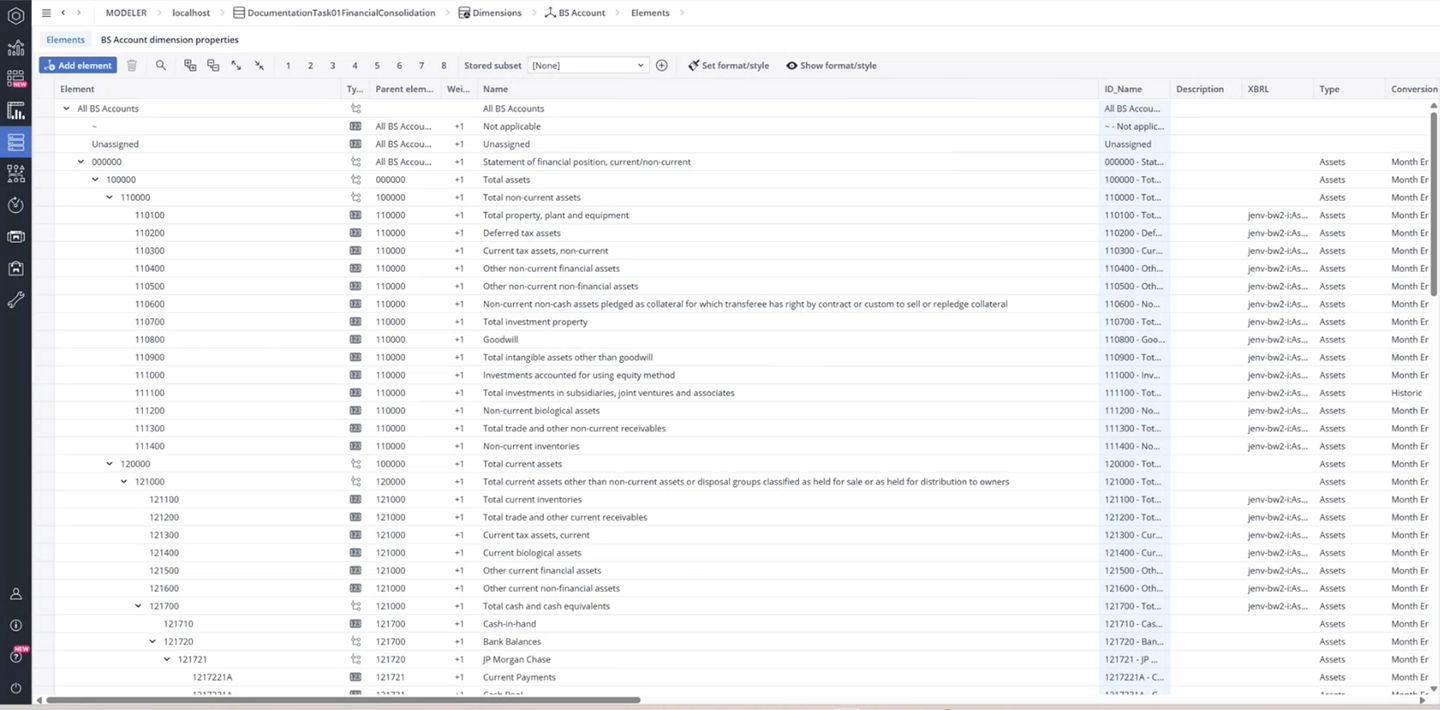Screen dimensions: 1440x710
Task: Click the trash delete element icon
Action: 131,65
